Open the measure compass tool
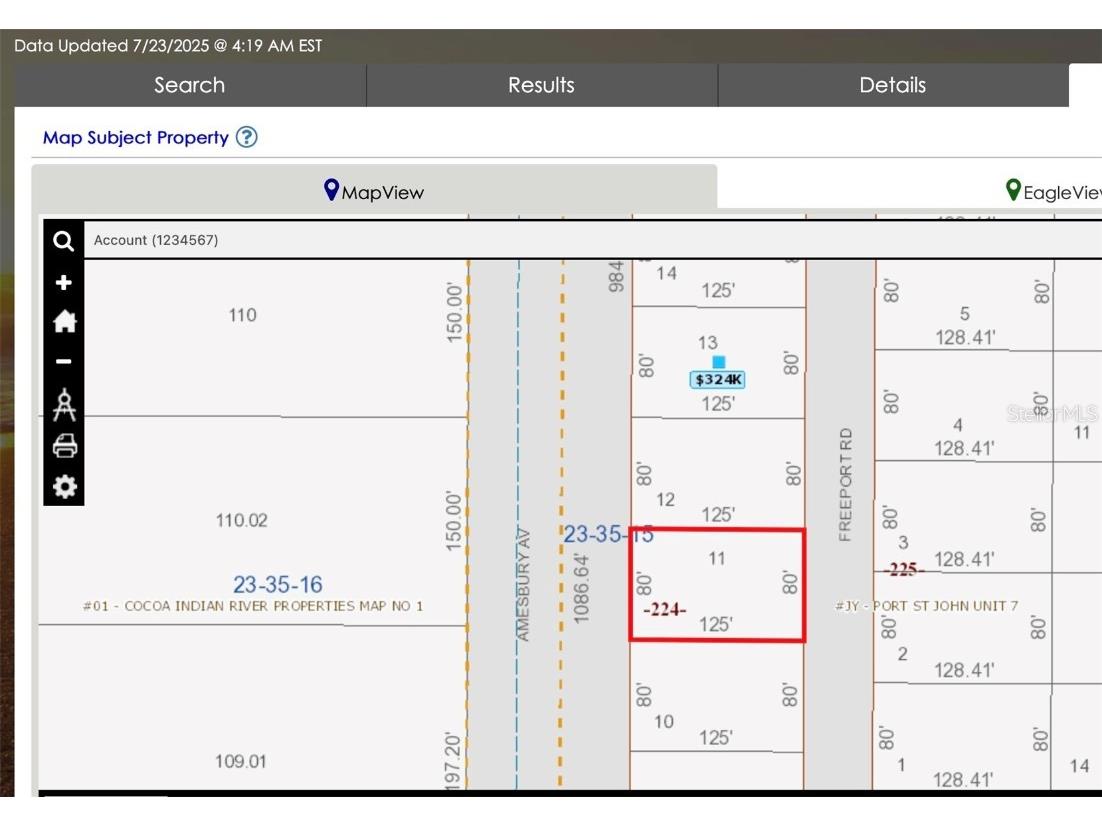Viewport: 1102px width, 826px height. tap(63, 404)
